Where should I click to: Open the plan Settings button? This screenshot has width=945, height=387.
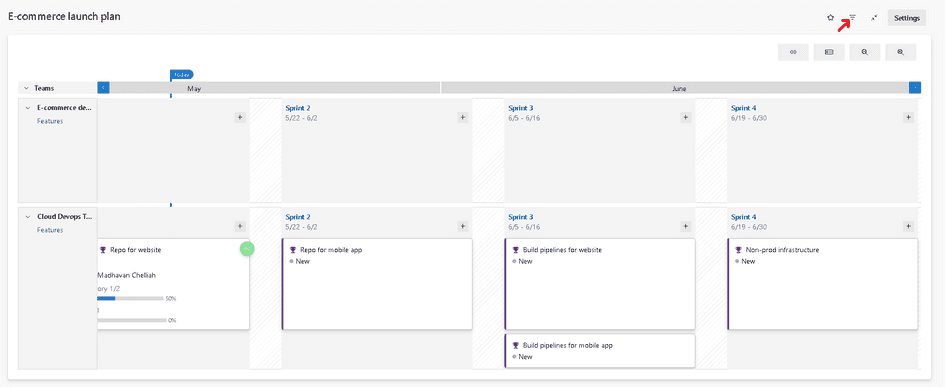[x=906, y=18]
